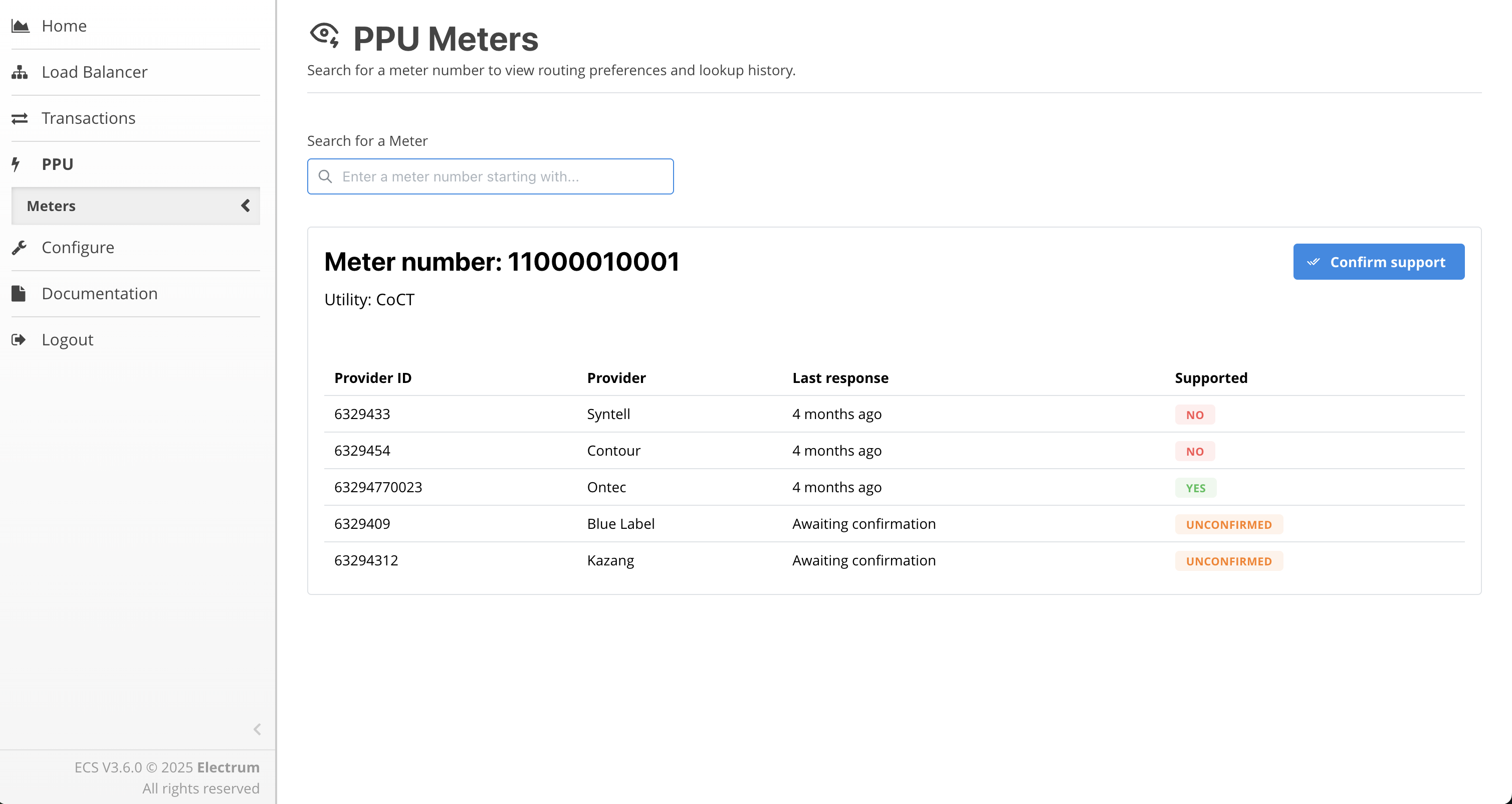Screen dimensions: 1512x804
Task: Click the Load Balancer network icon
Action: (20, 72)
